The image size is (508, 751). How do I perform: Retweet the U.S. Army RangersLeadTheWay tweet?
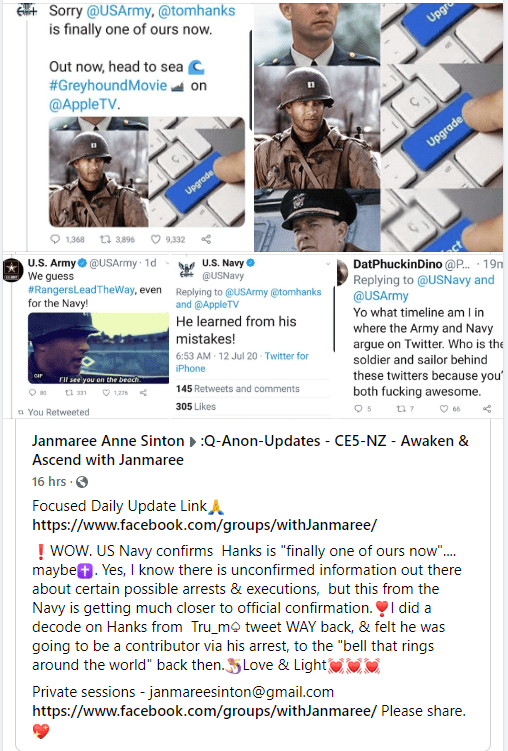(x=68, y=393)
